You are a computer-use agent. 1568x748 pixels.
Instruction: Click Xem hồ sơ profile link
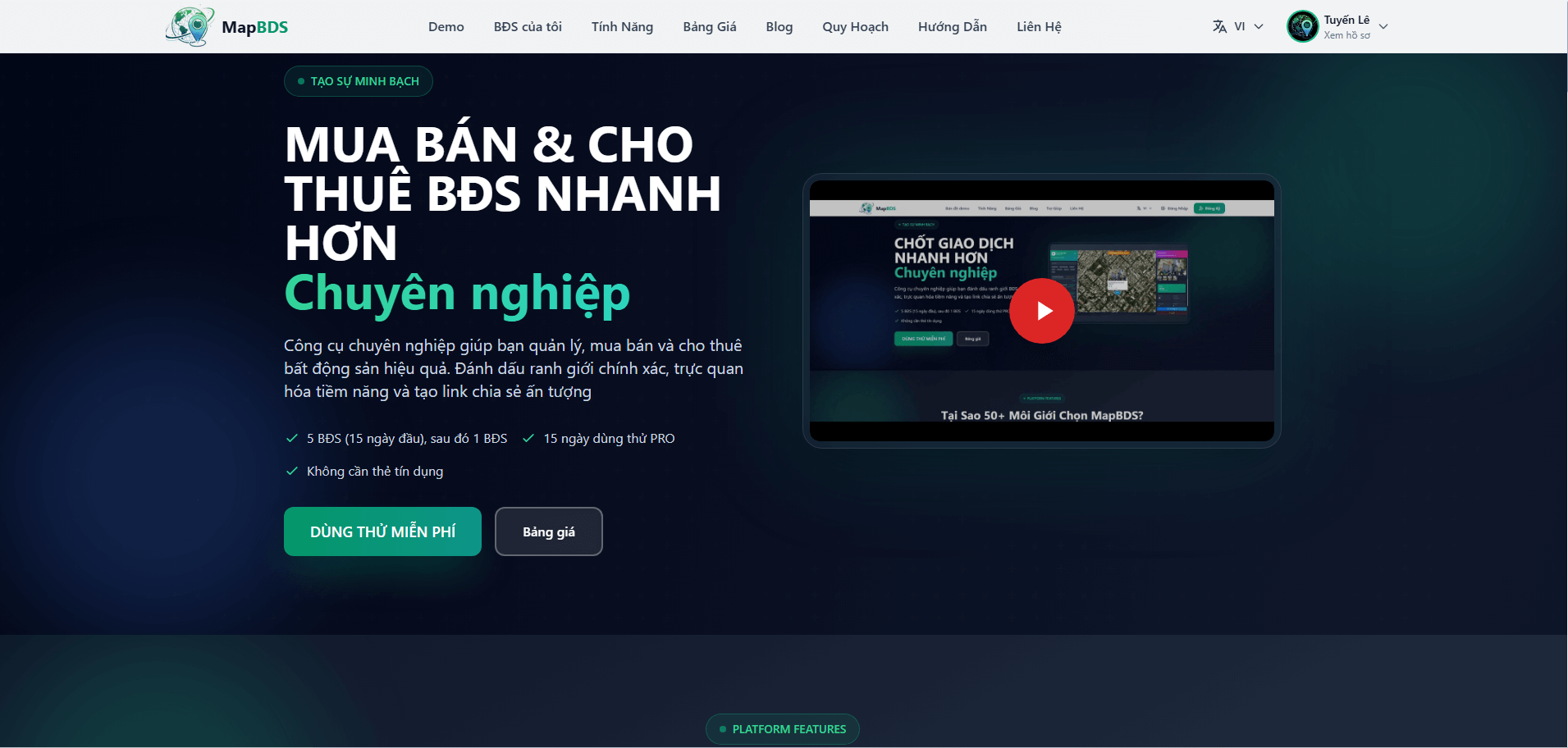click(x=1346, y=35)
